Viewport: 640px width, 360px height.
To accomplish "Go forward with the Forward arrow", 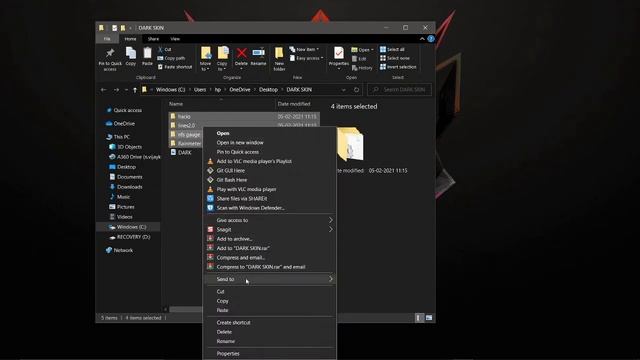I will pos(116,89).
